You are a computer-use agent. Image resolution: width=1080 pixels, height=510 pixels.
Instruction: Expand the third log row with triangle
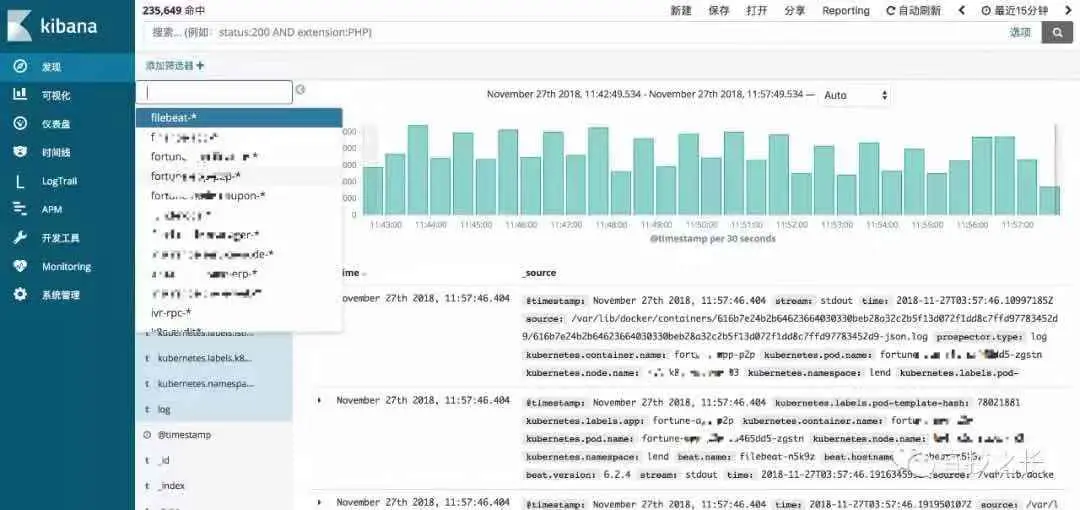click(x=318, y=502)
